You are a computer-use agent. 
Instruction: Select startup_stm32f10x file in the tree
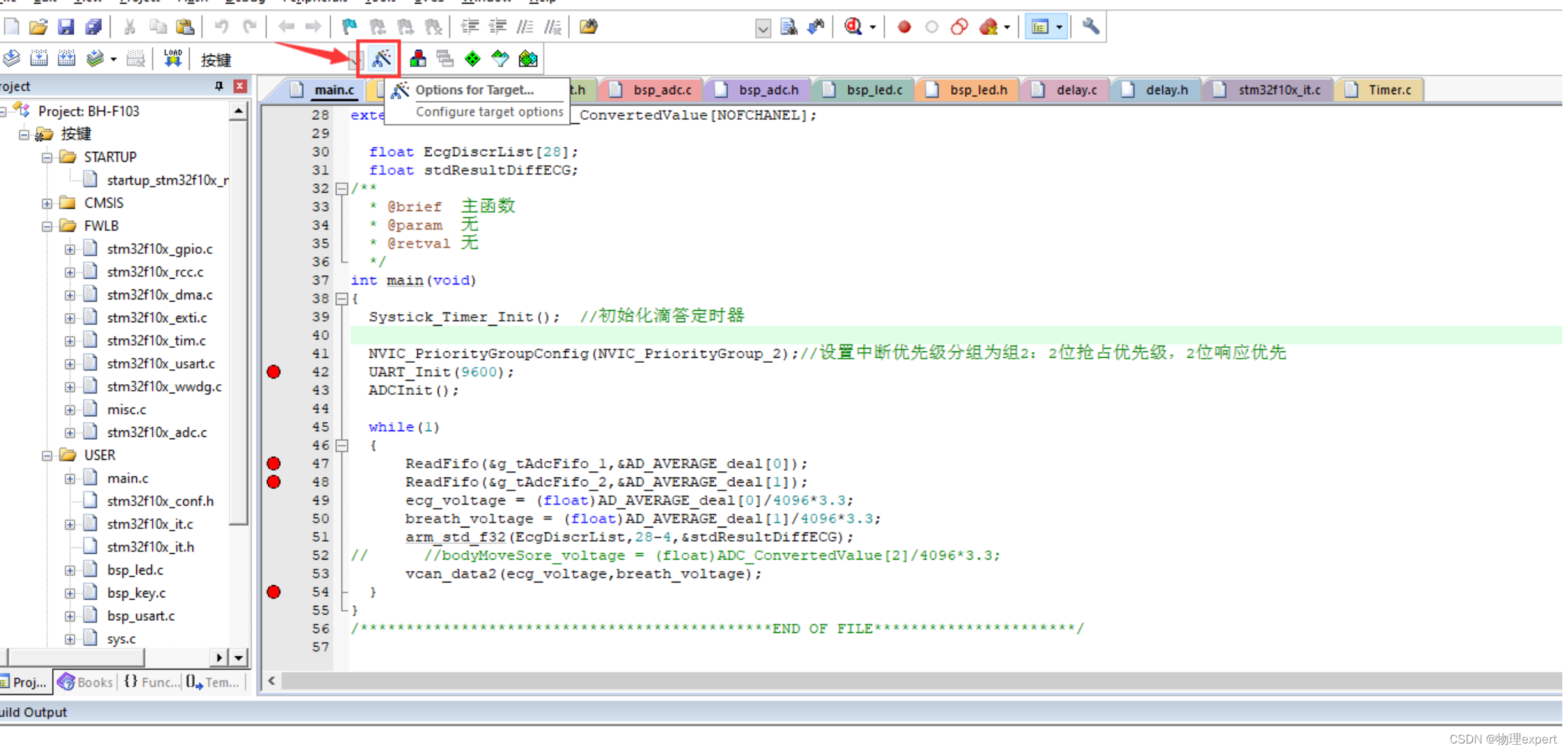coord(168,181)
